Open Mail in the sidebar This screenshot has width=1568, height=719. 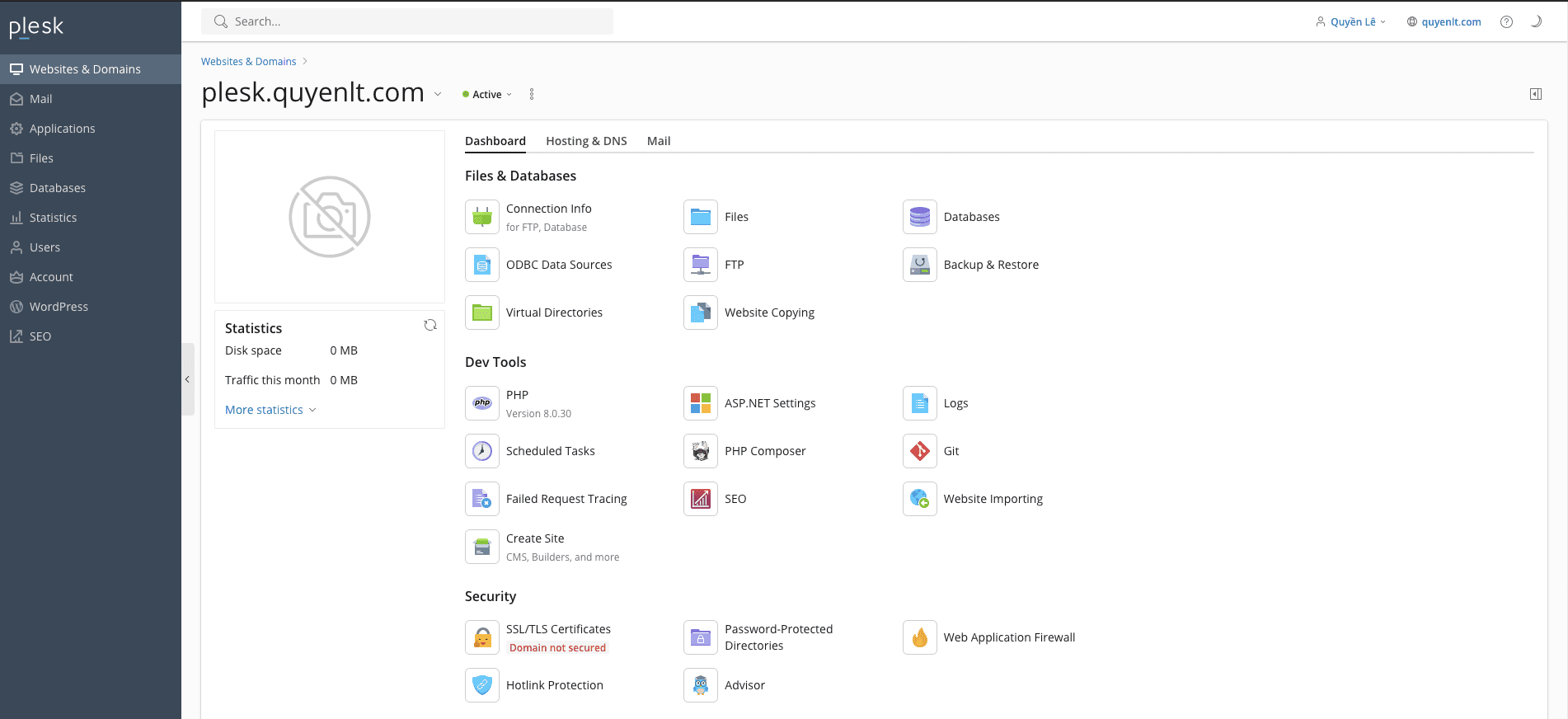coord(91,99)
